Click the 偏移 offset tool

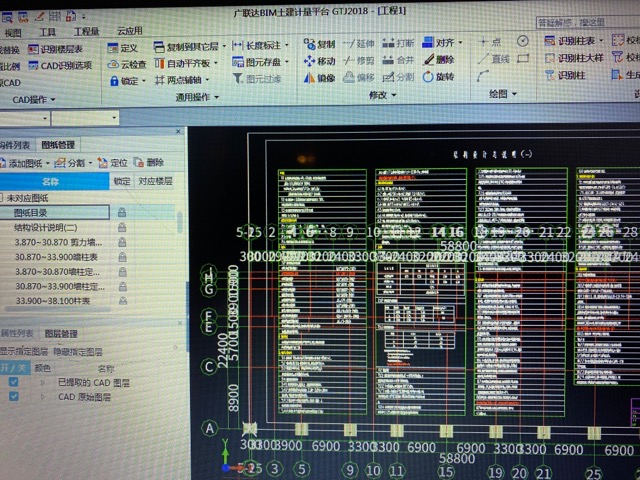358,77
